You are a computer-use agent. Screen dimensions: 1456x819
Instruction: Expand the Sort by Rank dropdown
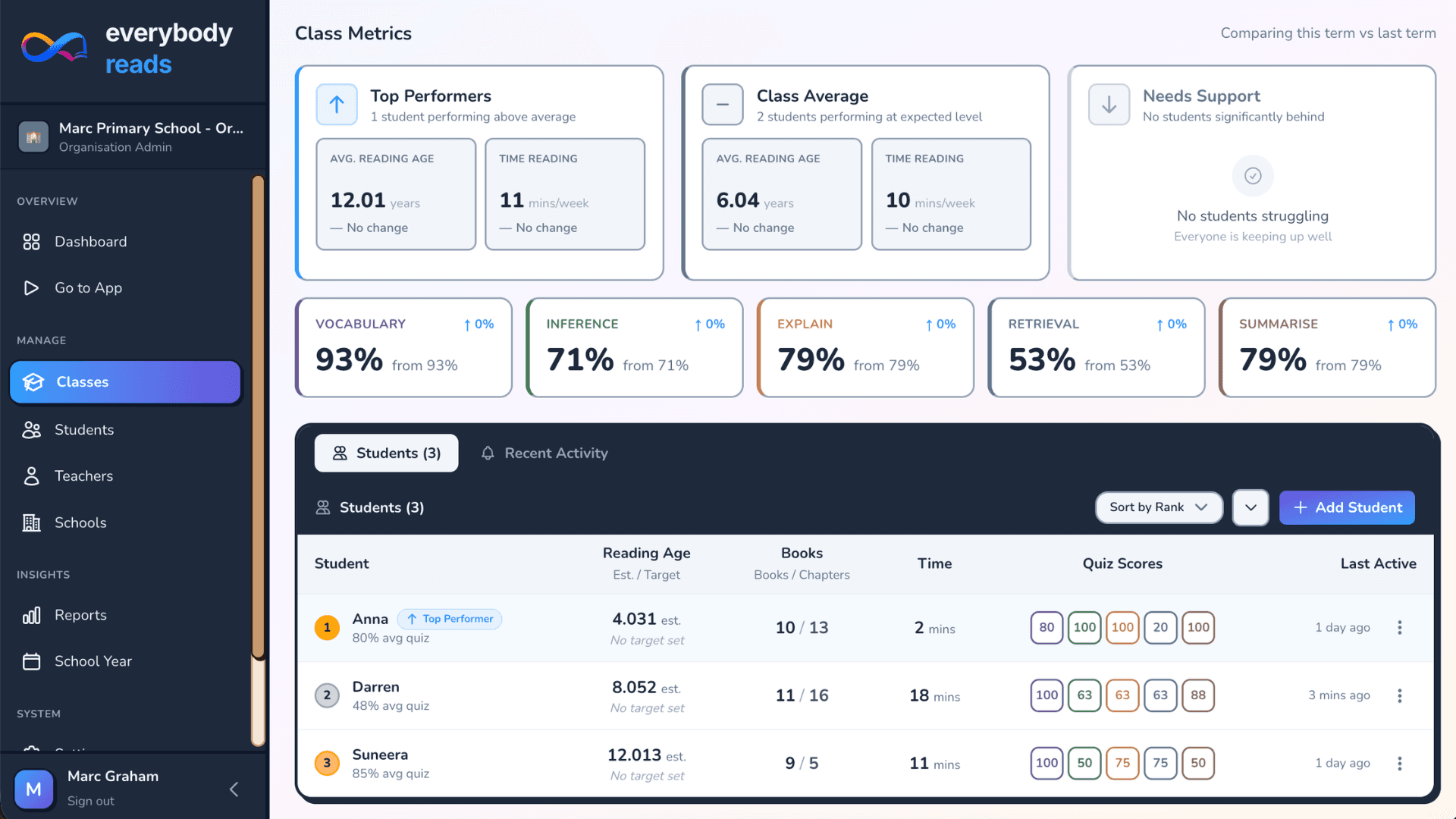click(1158, 507)
